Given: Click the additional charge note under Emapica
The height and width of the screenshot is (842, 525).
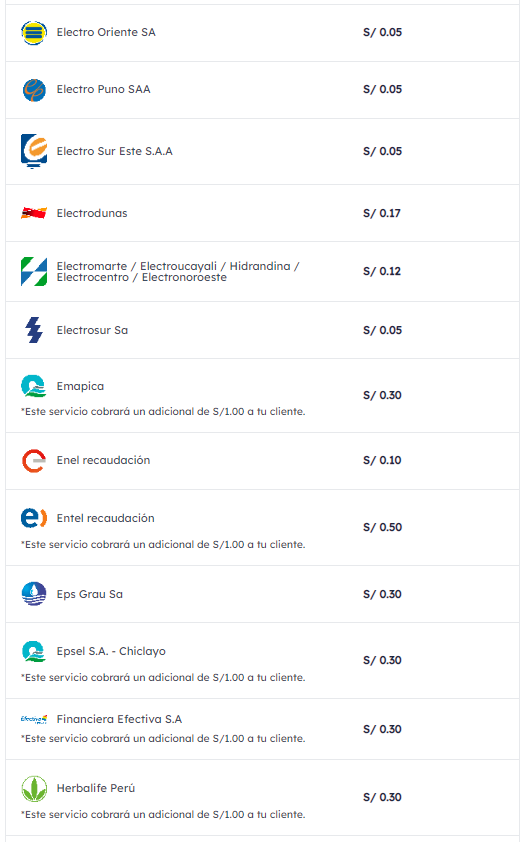Looking at the screenshot, I should [x=163, y=412].
